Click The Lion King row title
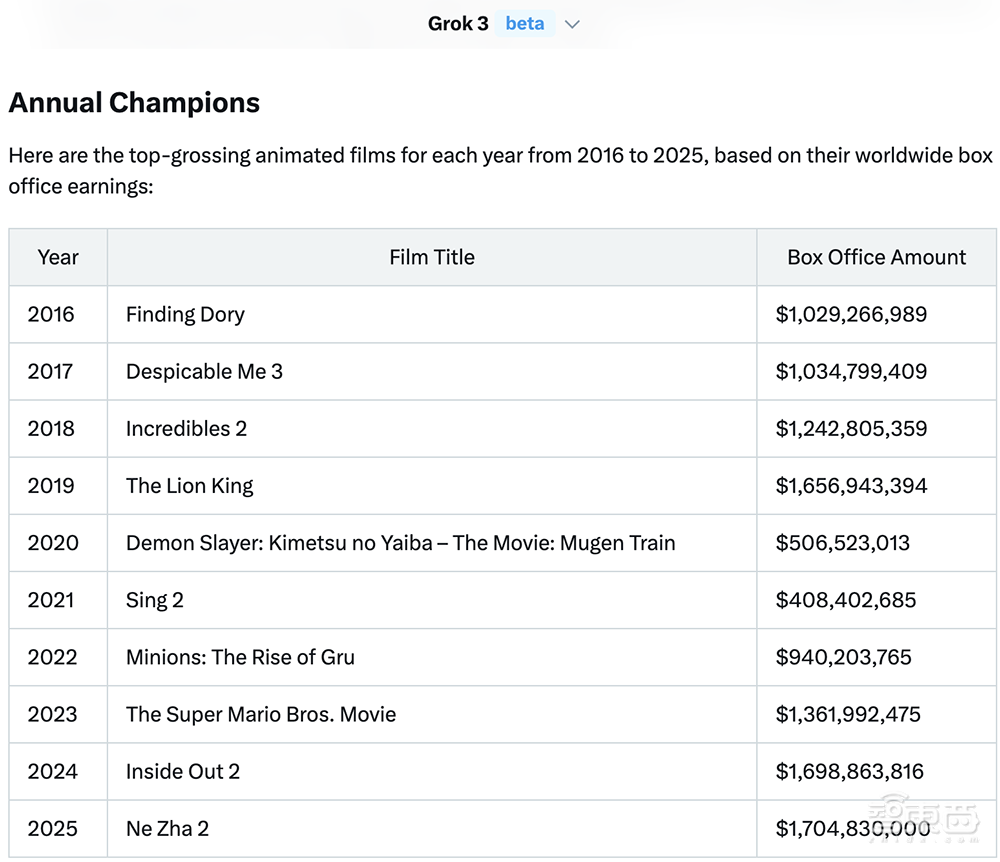1000x862 pixels. pyautogui.click(x=189, y=485)
